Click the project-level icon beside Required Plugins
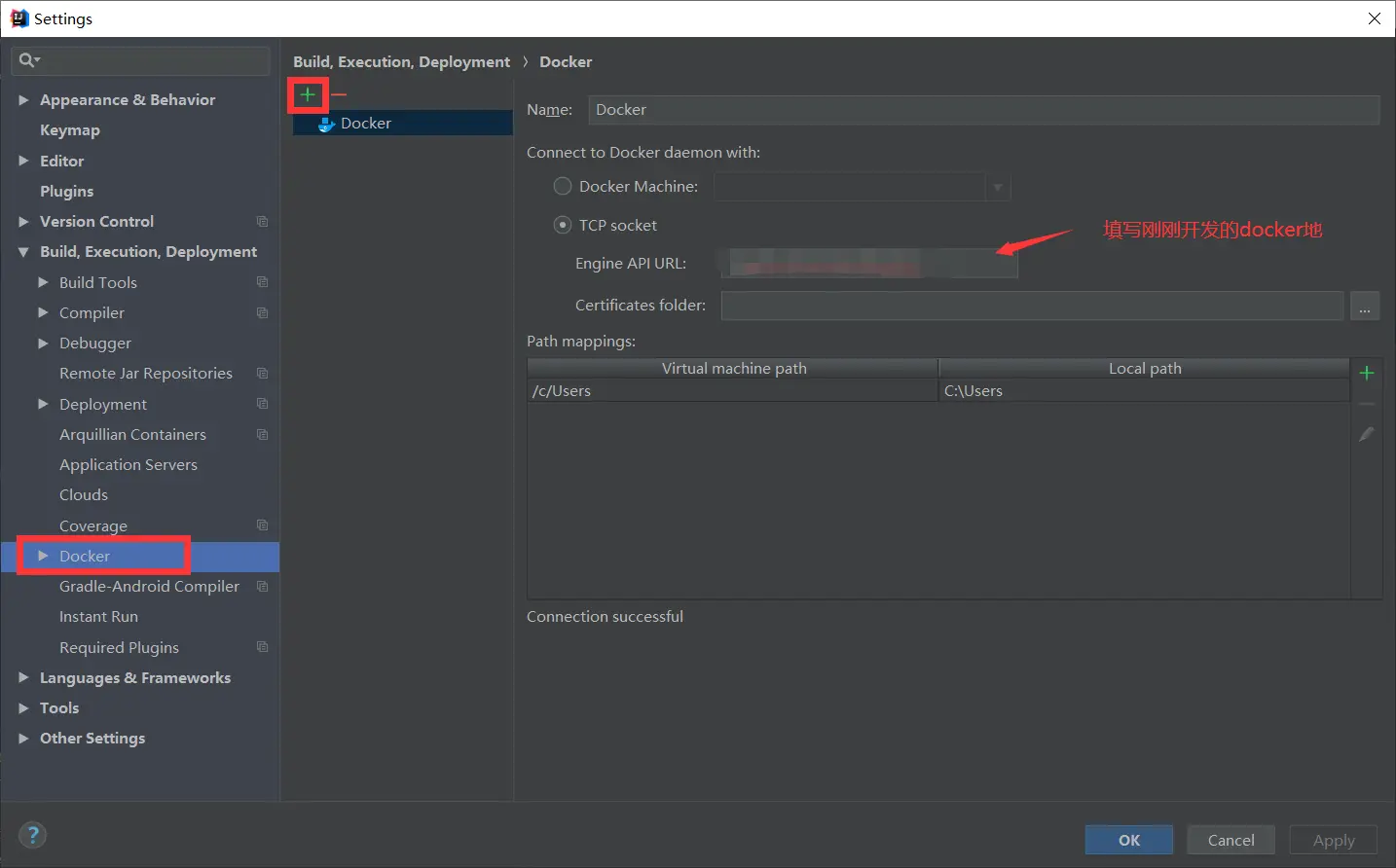The image size is (1396, 868). (x=262, y=647)
